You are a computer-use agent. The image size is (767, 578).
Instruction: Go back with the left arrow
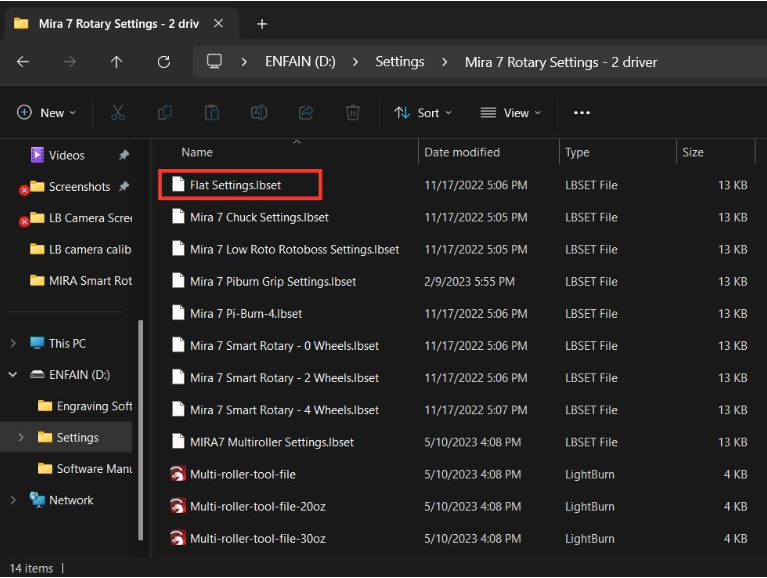pos(23,62)
